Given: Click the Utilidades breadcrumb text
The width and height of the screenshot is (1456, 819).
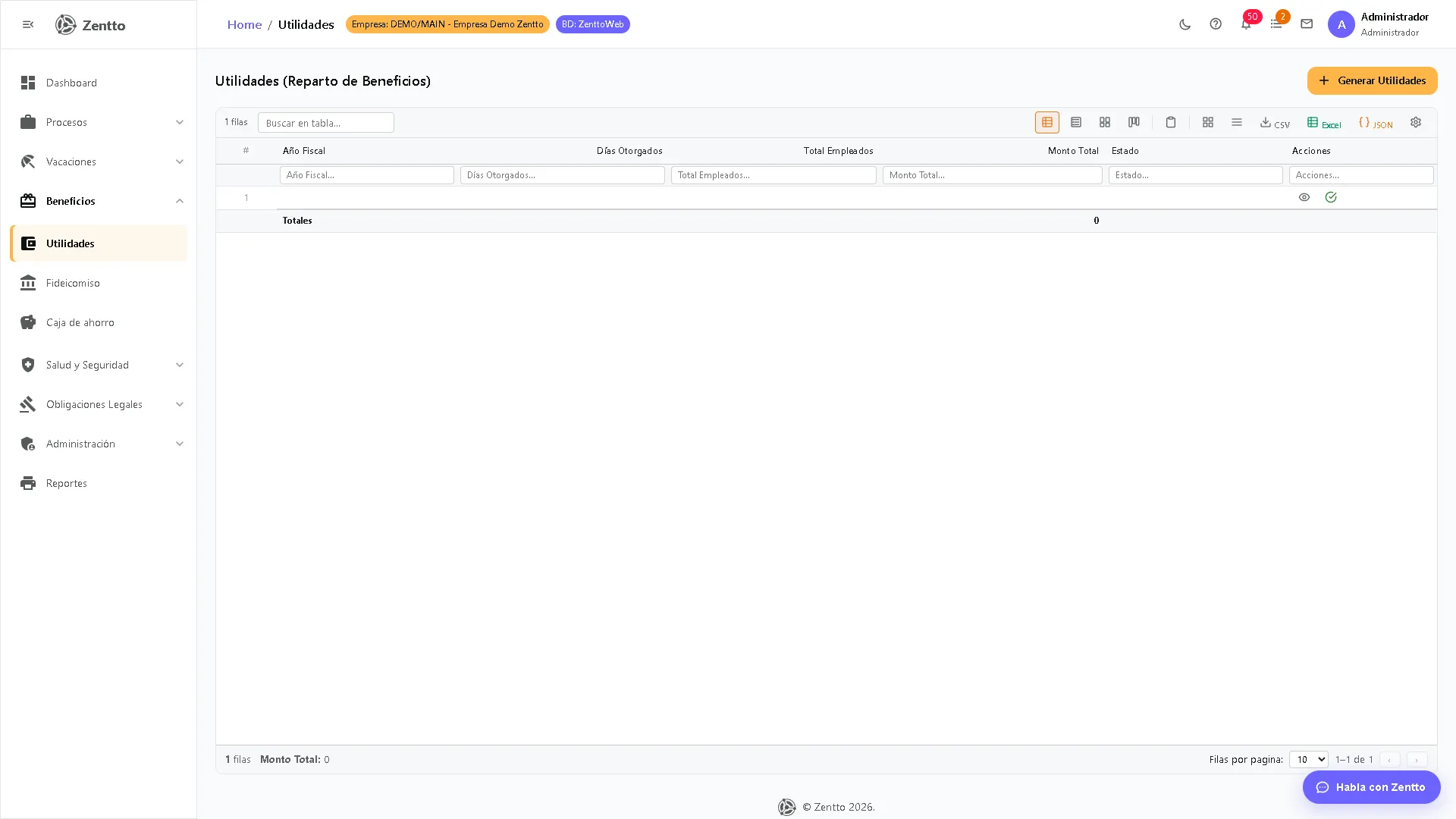Looking at the screenshot, I should 306,24.
